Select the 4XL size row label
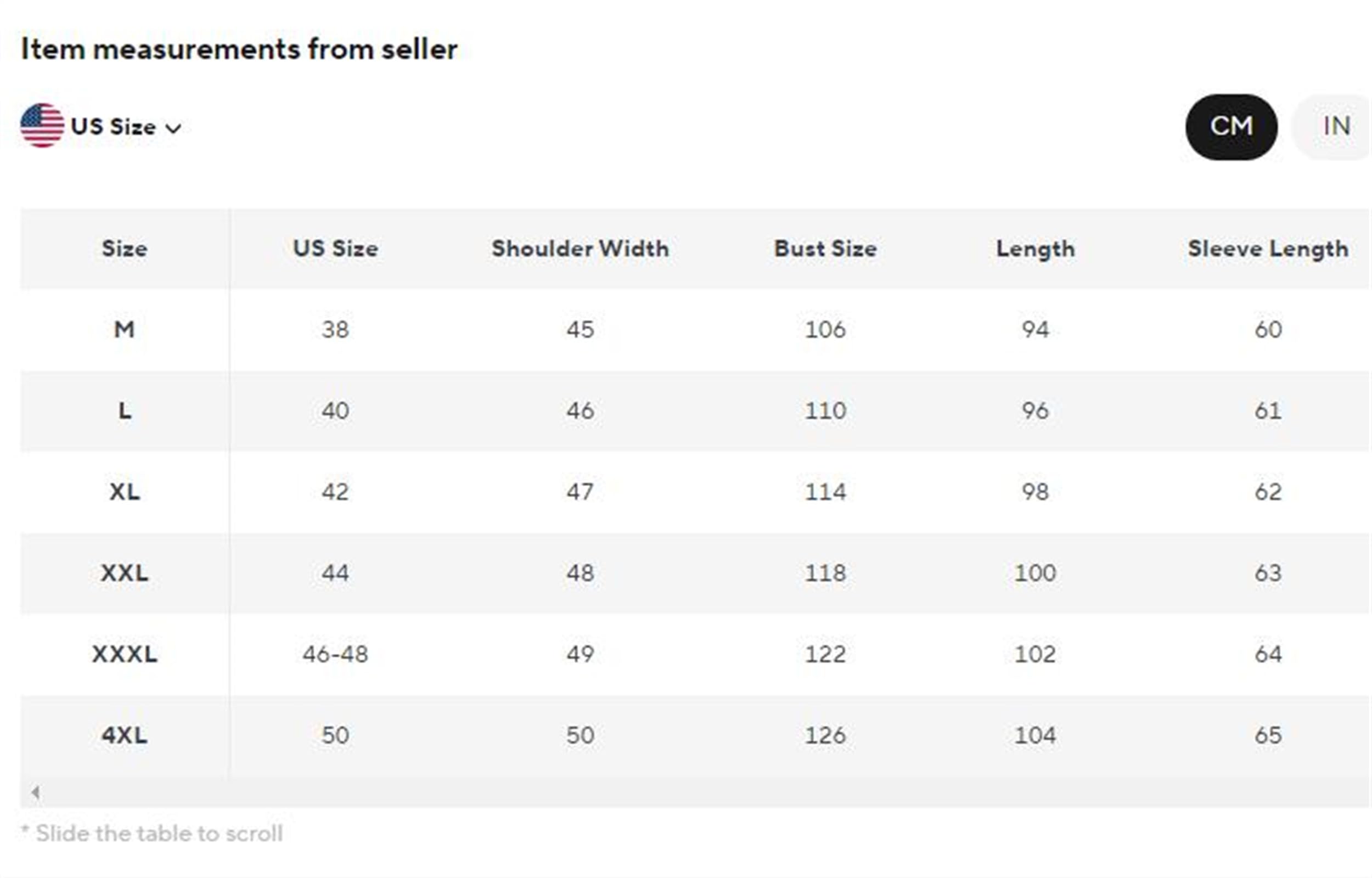Image resolution: width=1372 pixels, height=878 pixels. point(125,735)
